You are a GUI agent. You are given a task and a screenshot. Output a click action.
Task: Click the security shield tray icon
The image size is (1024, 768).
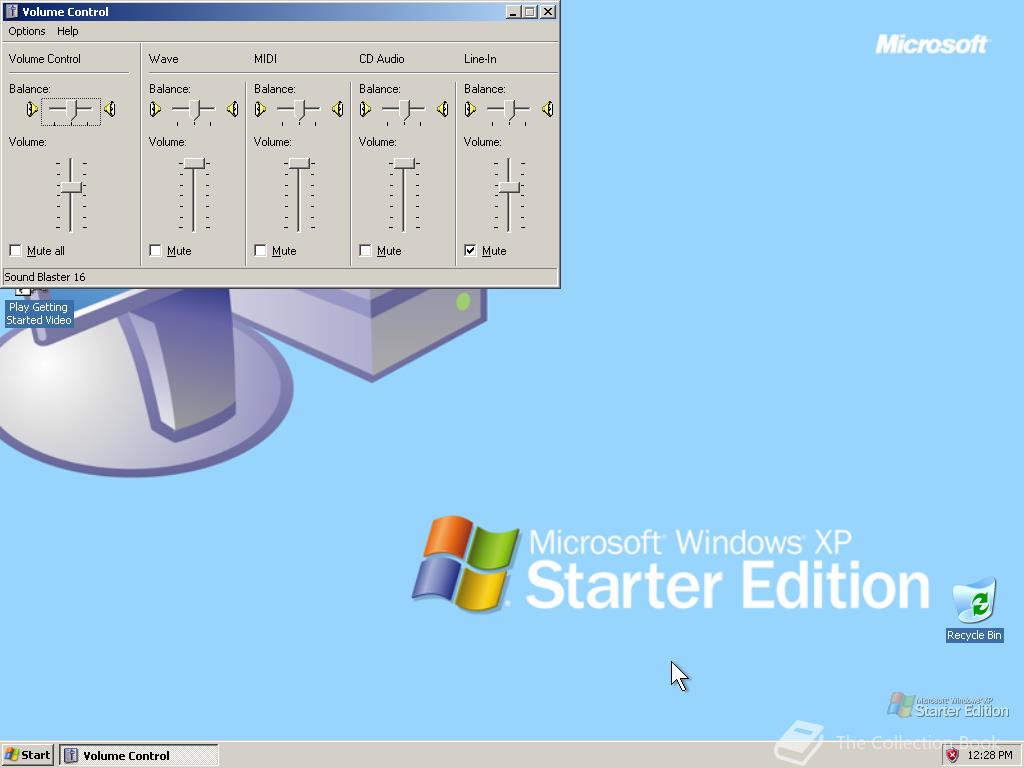(952, 755)
